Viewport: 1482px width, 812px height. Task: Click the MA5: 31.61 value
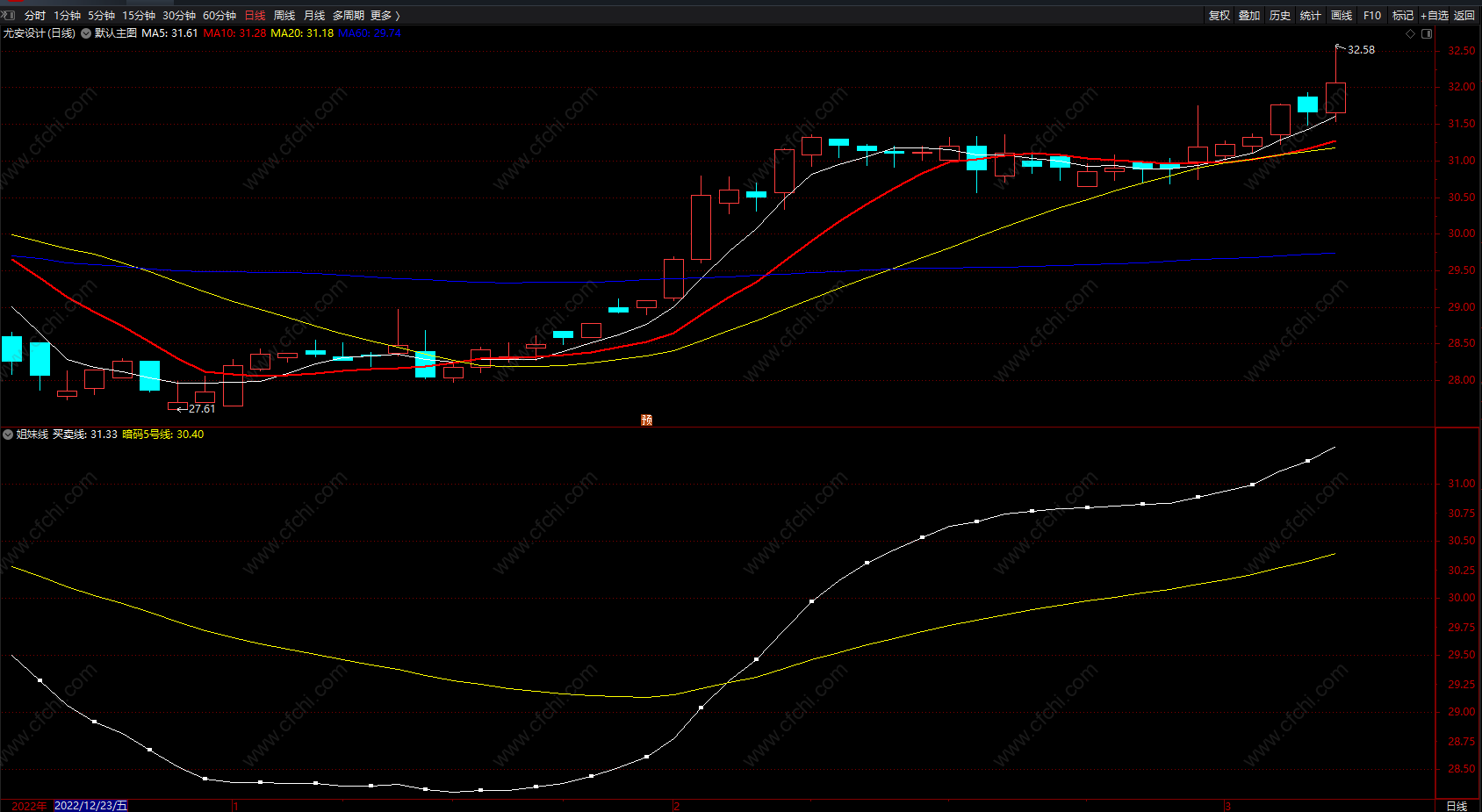pyautogui.click(x=169, y=33)
